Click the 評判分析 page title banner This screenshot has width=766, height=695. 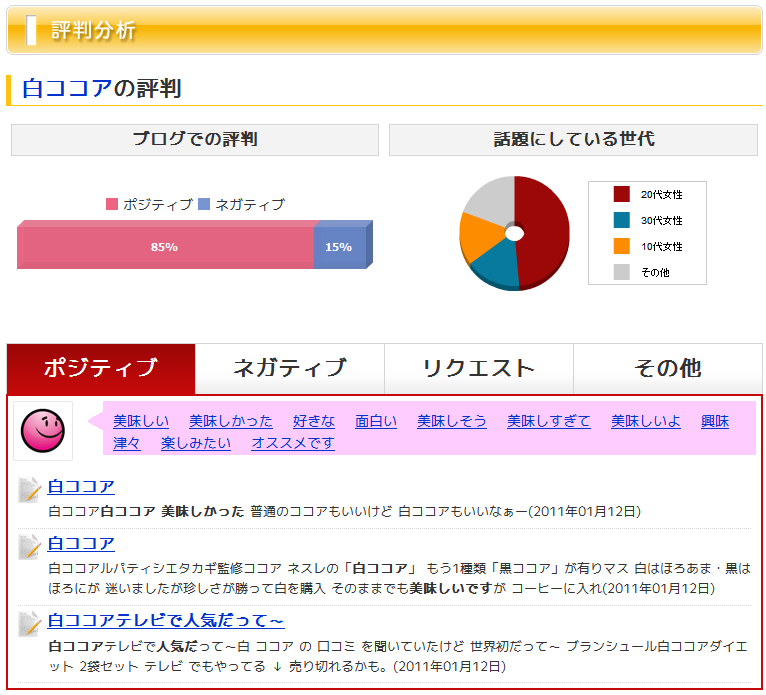(x=384, y=30)
